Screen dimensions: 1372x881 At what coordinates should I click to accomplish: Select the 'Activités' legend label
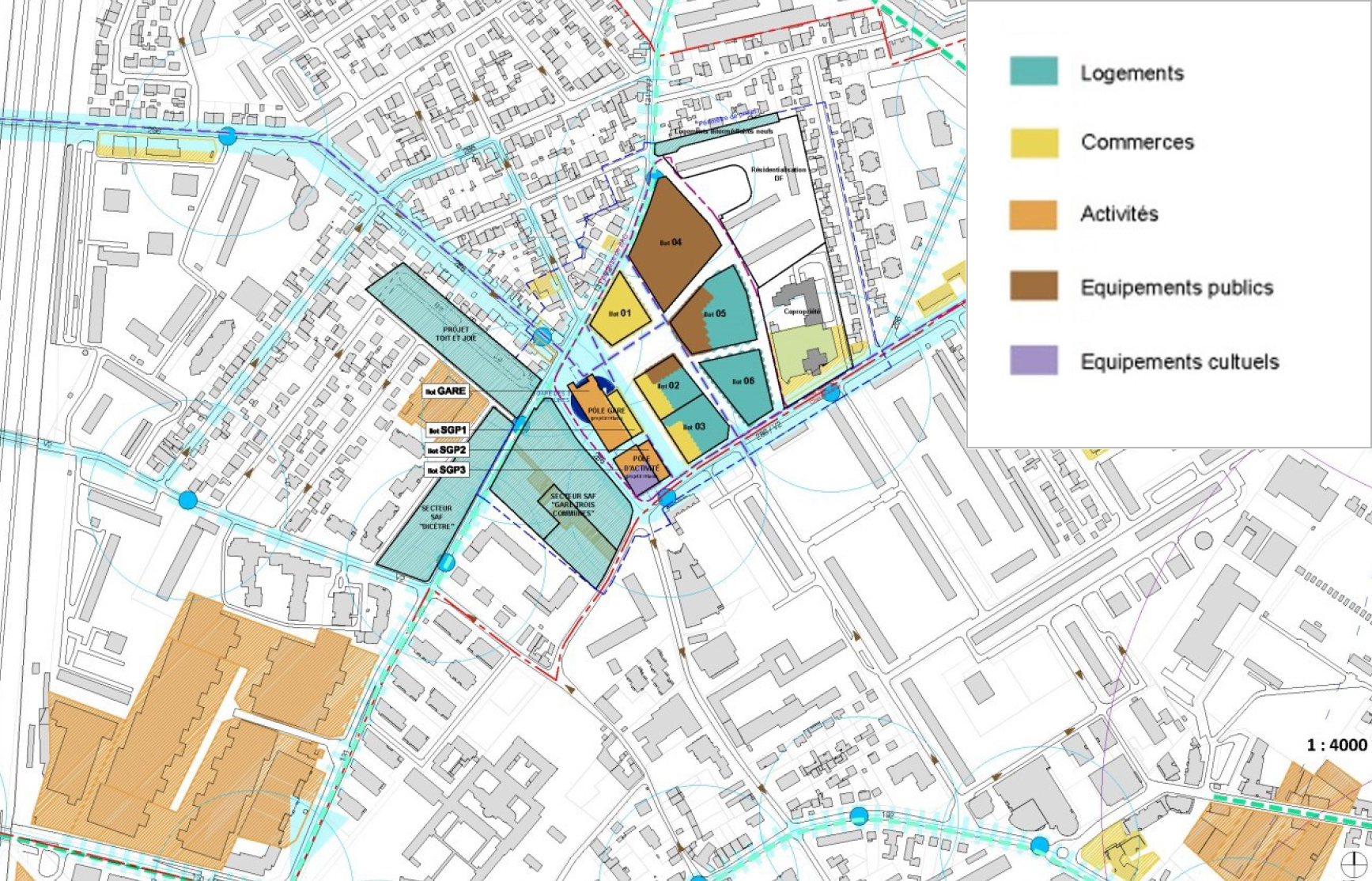pyautogui.click(x=1119, y=214)
